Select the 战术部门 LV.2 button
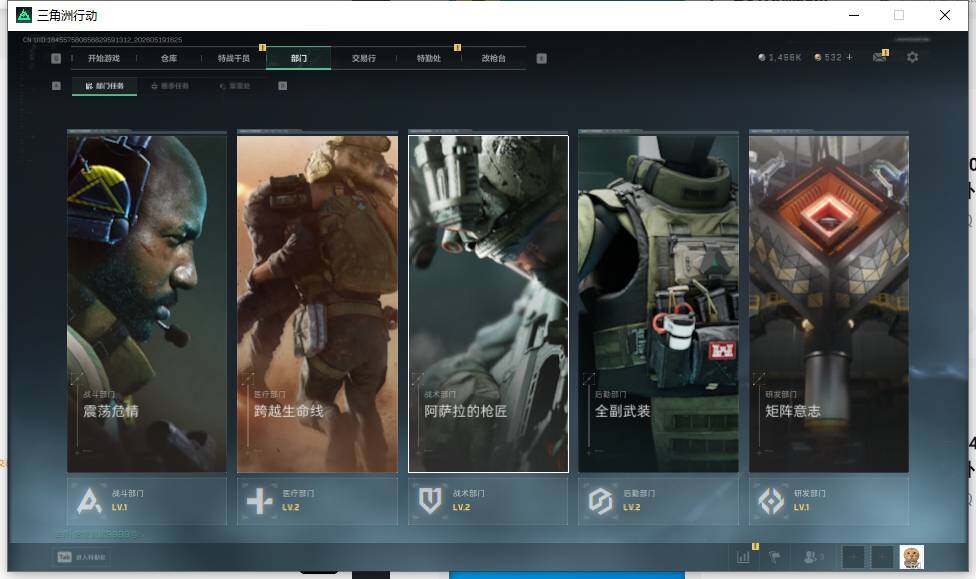Viewport: 976px width, 579px height. [x=488, y=501]
